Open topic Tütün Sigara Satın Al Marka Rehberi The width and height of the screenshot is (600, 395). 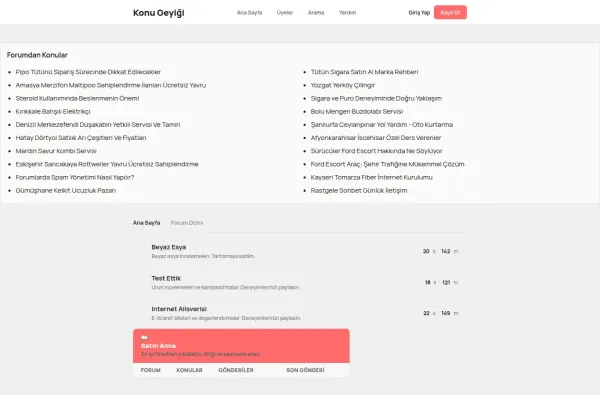coord(364,72)
